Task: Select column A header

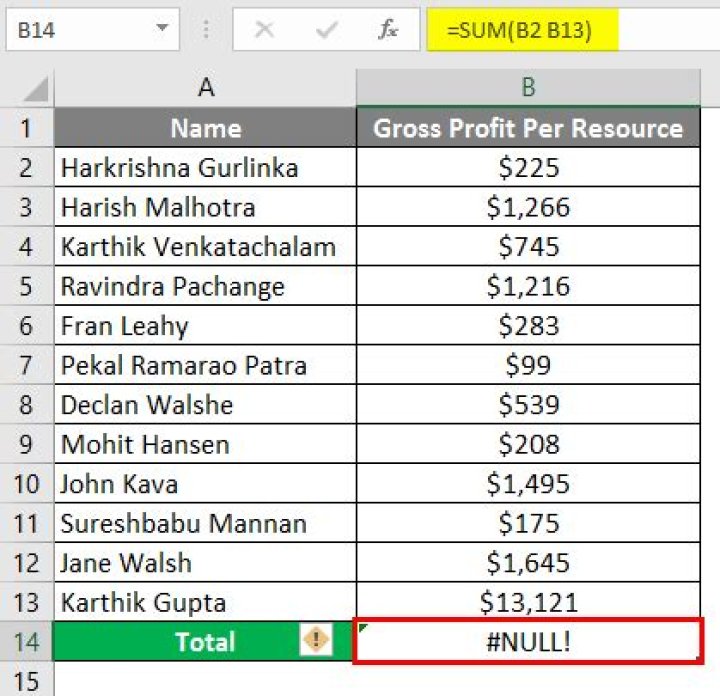Action: point(205,88)
